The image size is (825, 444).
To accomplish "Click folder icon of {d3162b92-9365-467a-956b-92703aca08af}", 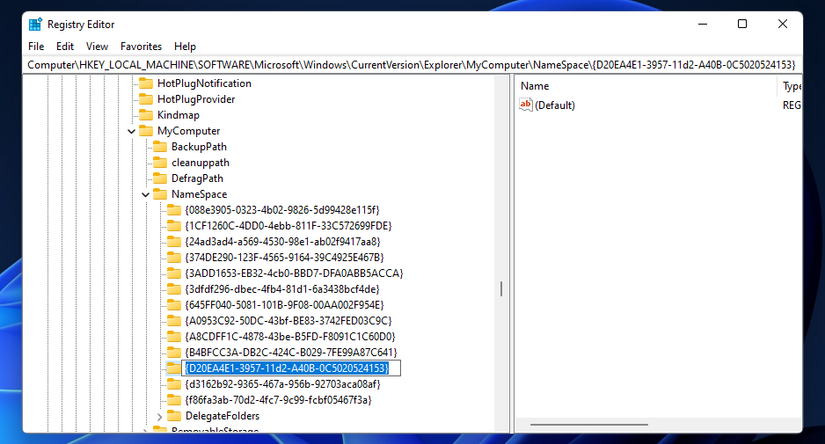I will tap(174, 384).
